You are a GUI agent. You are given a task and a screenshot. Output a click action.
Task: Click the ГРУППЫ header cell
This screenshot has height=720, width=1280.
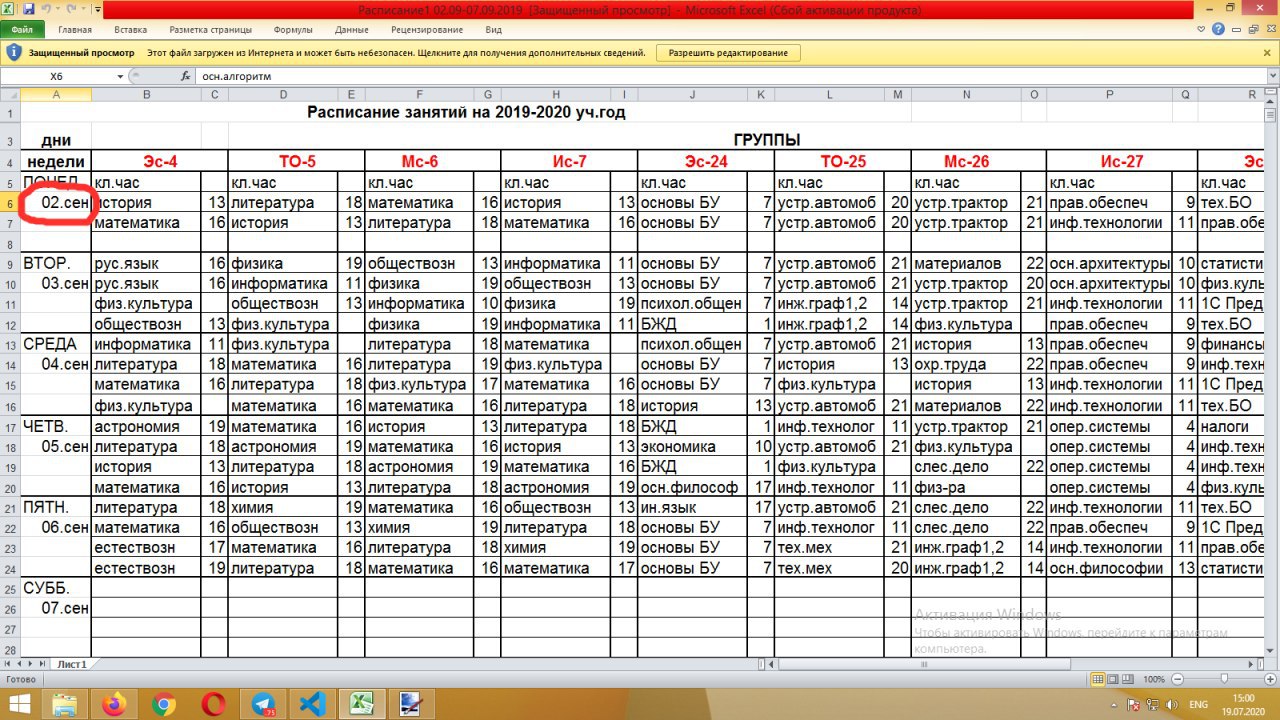(x=767, y=141)
